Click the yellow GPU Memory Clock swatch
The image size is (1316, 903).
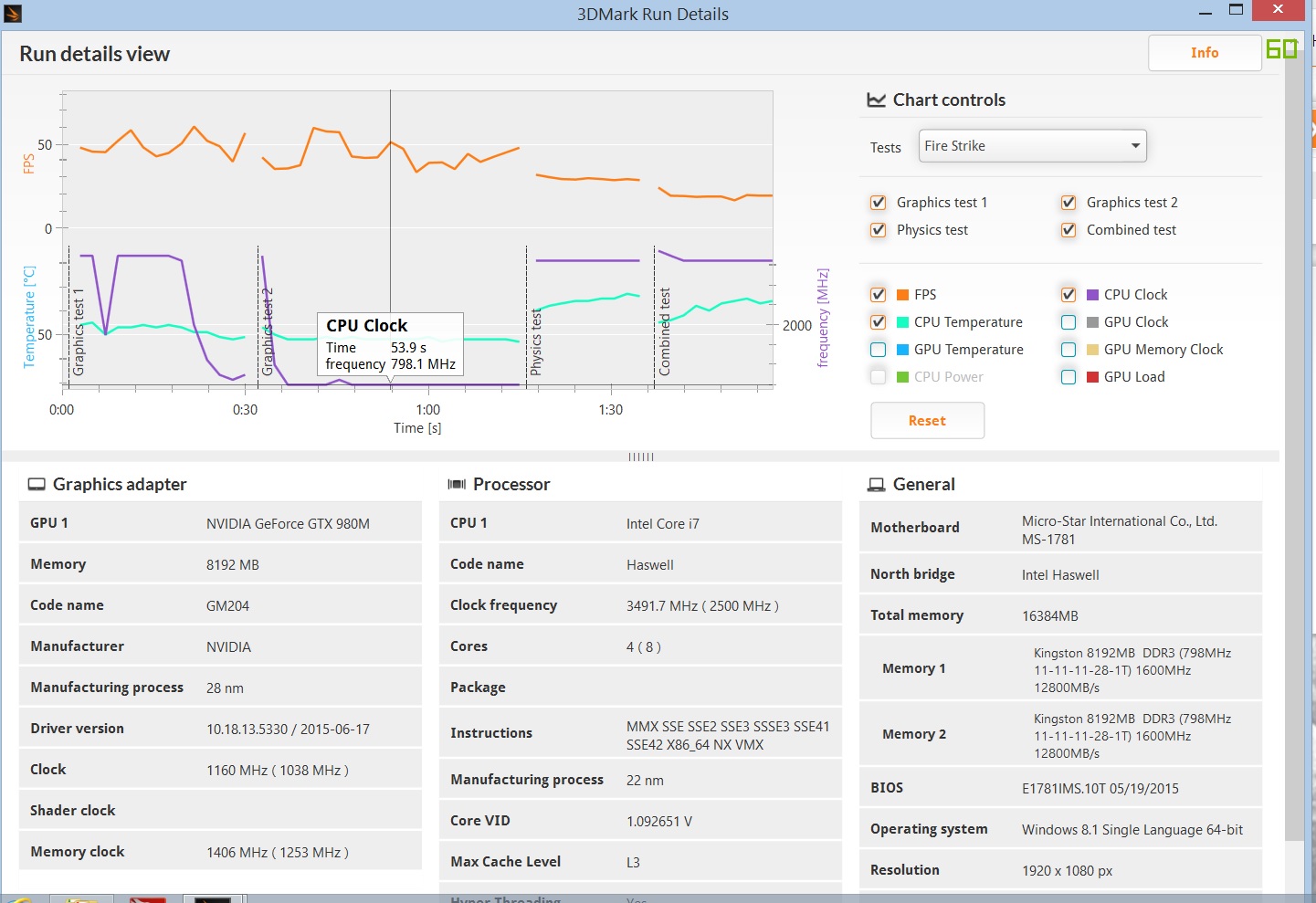click(1093, 350)
